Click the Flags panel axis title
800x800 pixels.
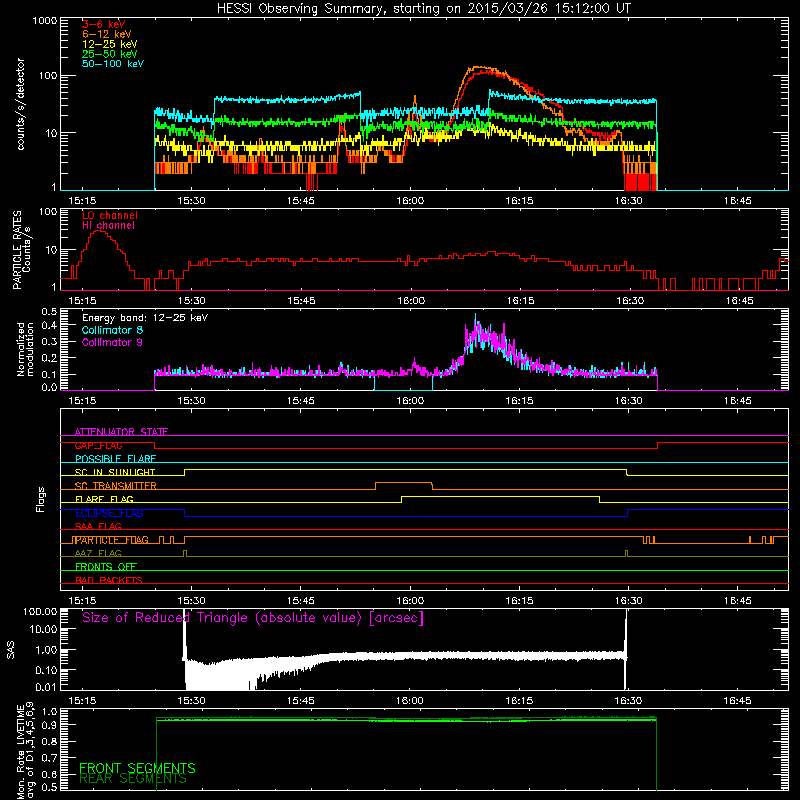(41, 499)
